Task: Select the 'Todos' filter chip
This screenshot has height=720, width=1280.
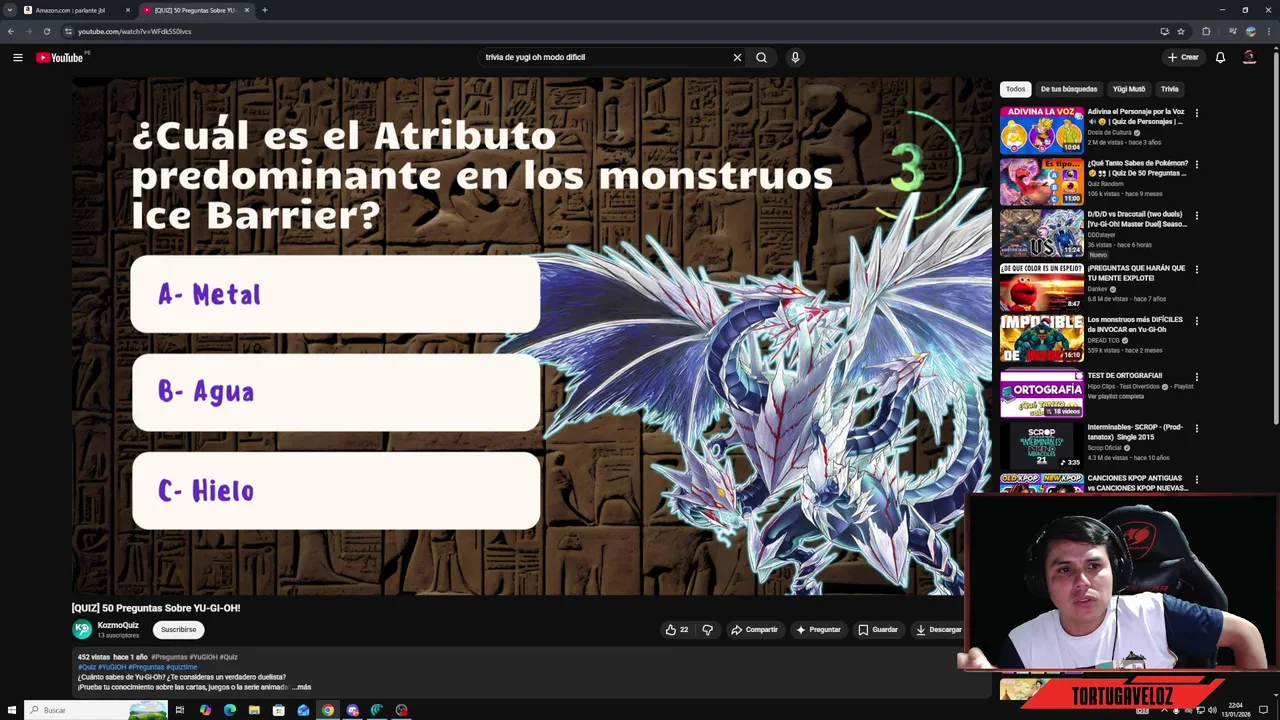Action: pyautogui.click(x=1015, y=89)
